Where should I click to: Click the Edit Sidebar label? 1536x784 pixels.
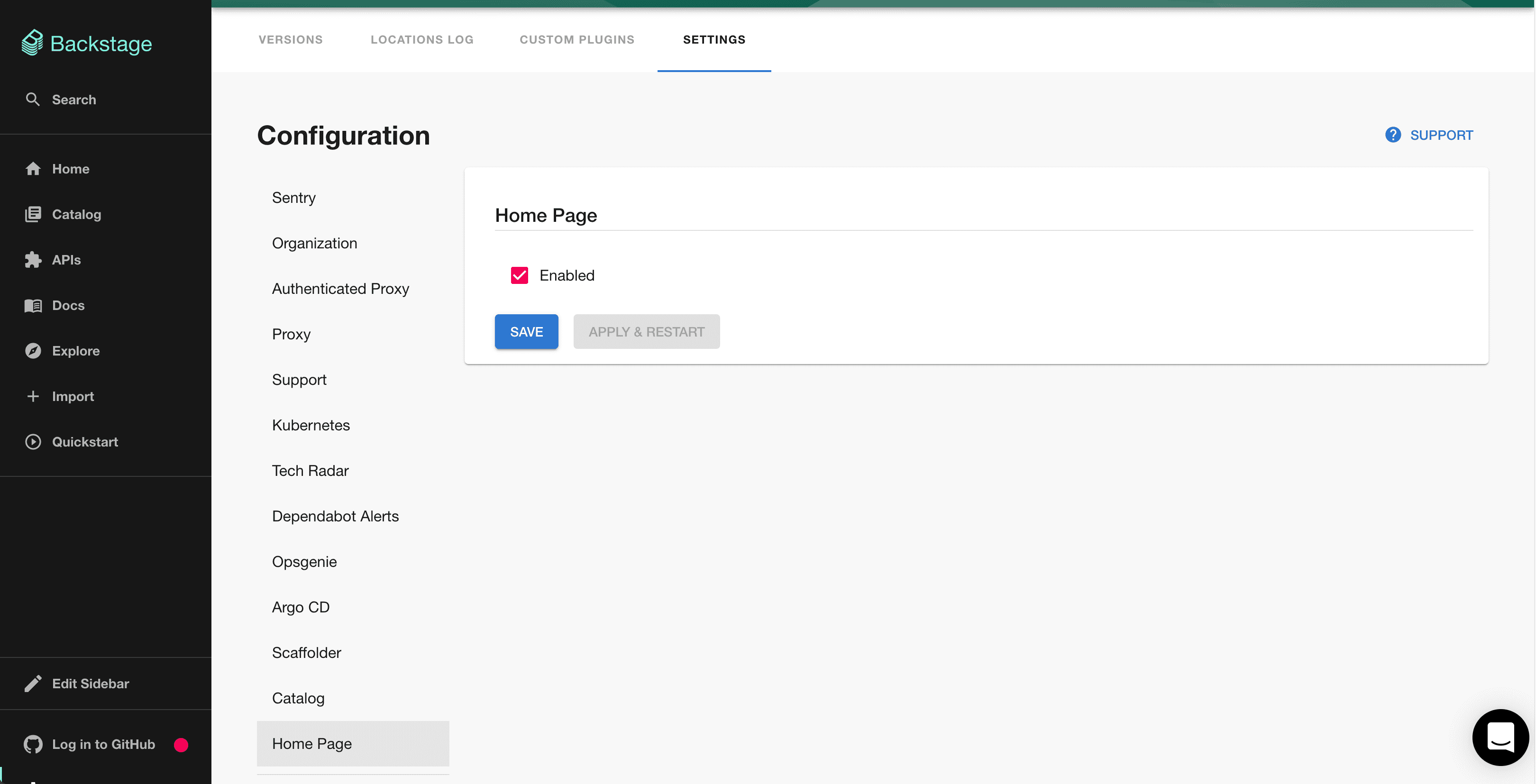coord(91,684)
